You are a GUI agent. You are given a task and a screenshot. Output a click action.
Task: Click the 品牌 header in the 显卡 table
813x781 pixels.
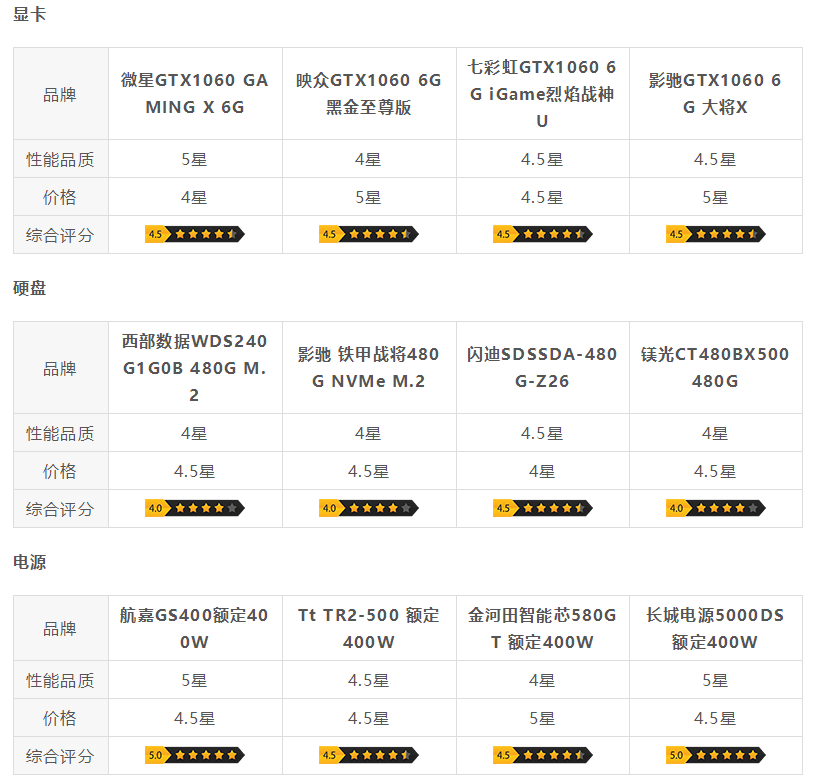(60, 95)
